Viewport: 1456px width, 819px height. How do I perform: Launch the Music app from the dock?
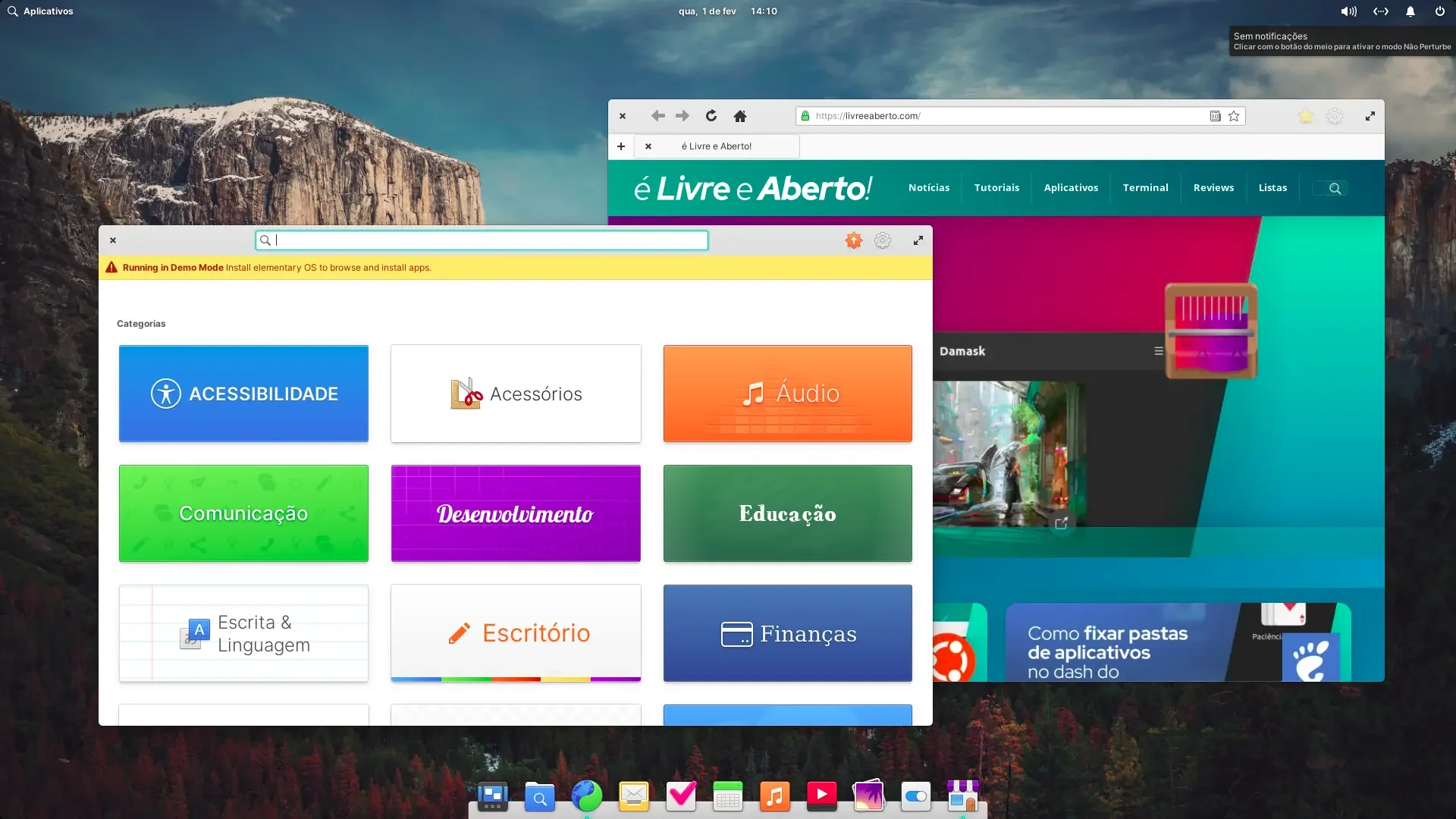pos(774,795)
